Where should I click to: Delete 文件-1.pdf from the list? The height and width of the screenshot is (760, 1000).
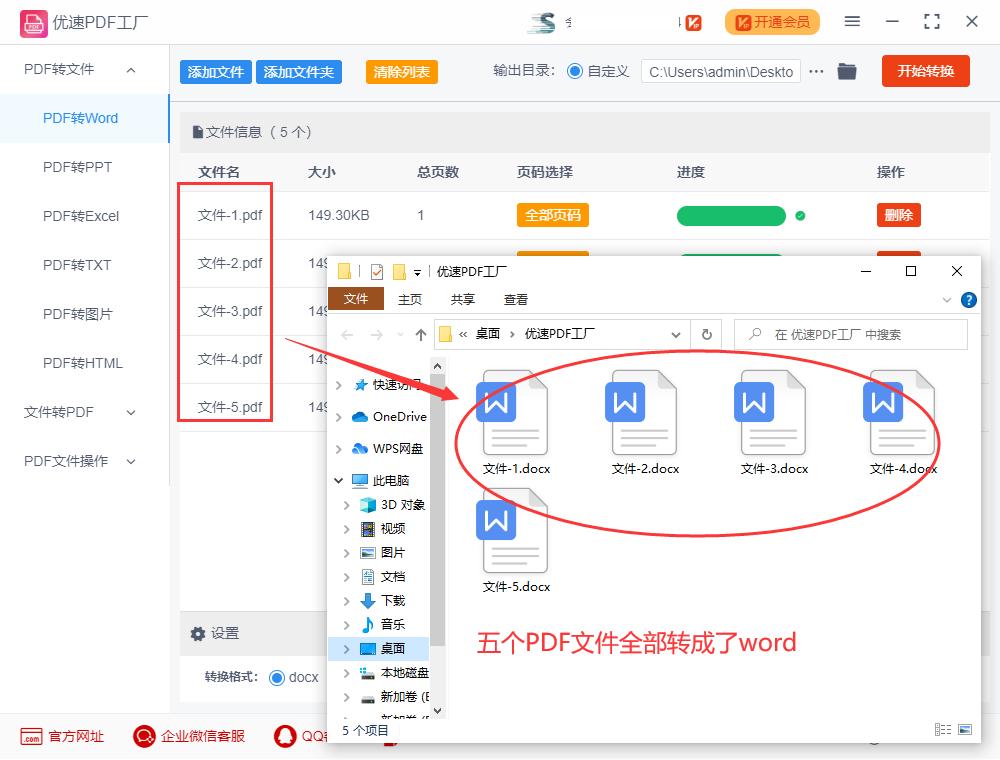(x=898, y=215)
